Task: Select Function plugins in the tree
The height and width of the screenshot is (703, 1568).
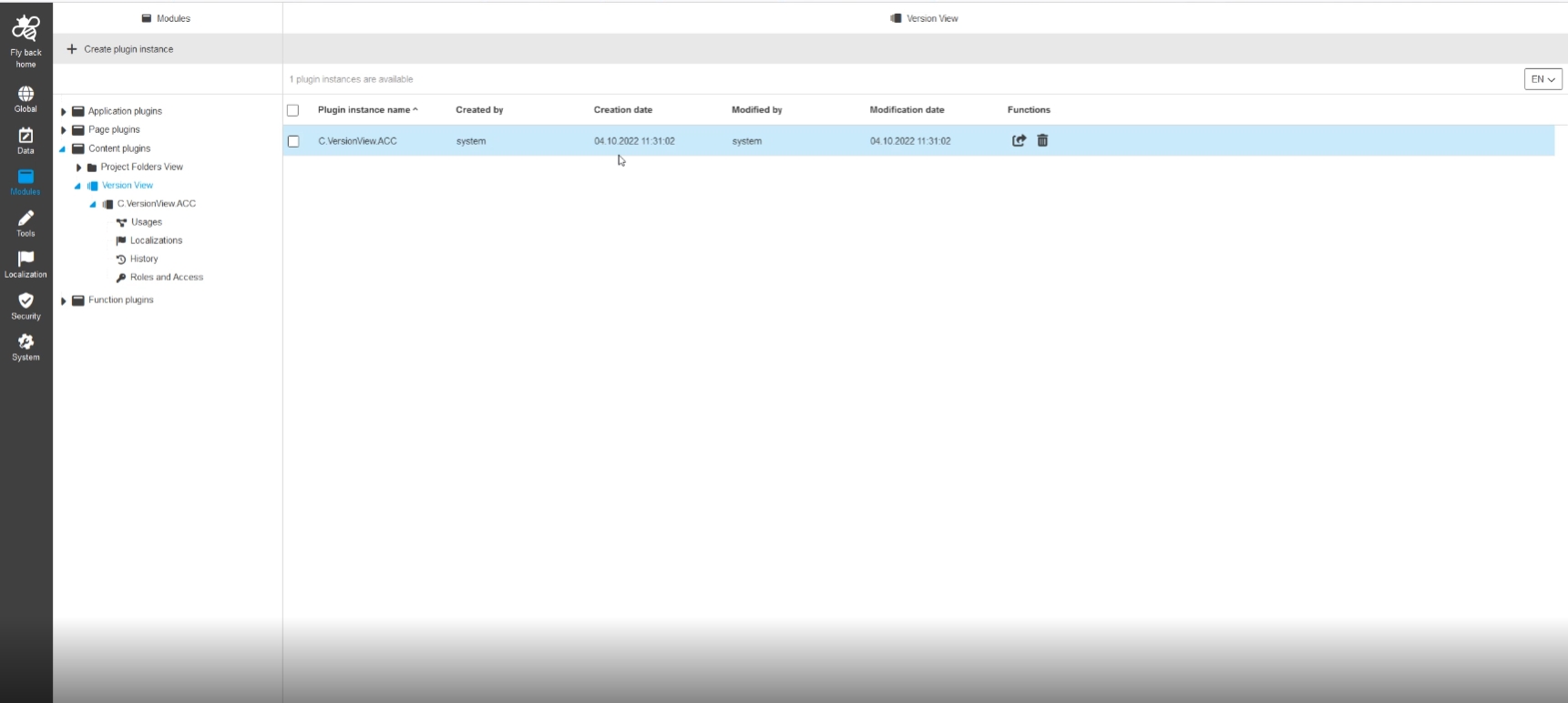Action: 121,301
